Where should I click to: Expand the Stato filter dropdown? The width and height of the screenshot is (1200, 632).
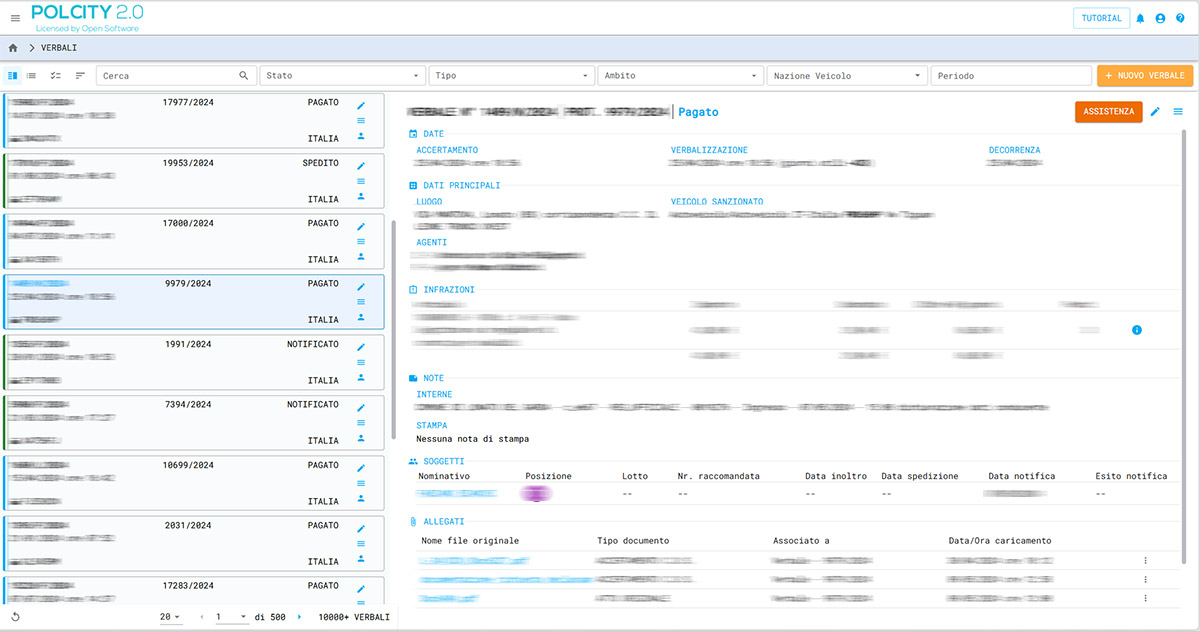coord(342,76)
